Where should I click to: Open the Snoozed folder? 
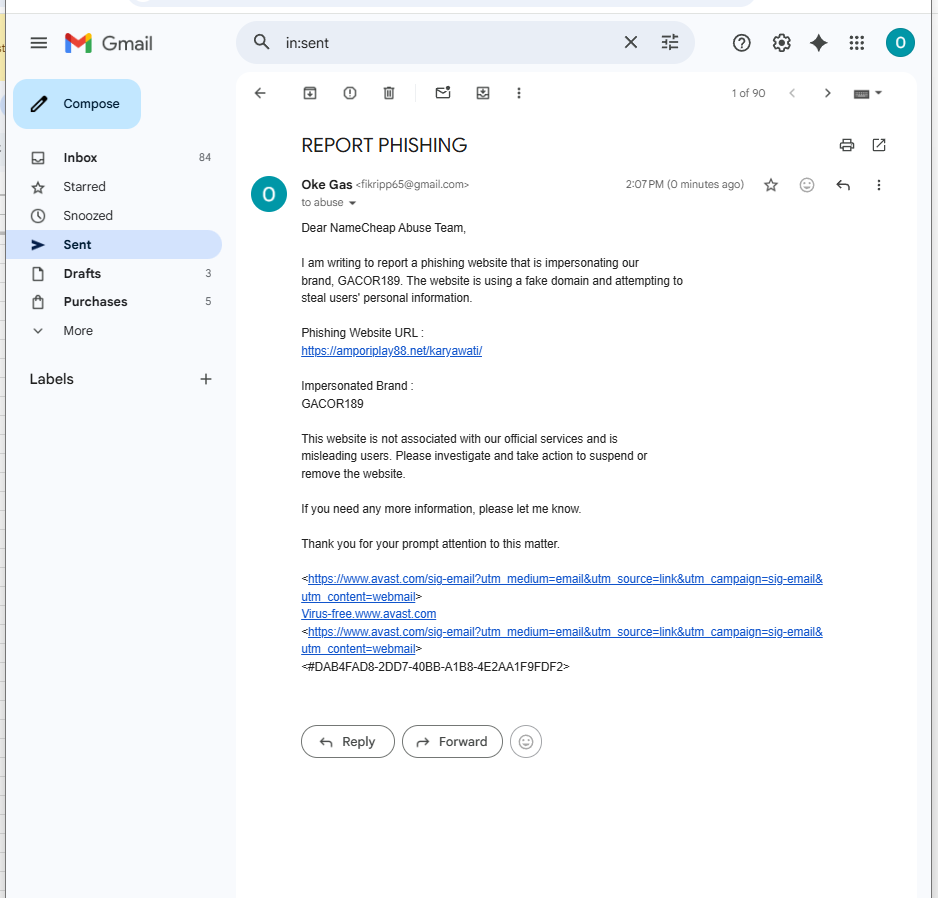pyautogui.click(x=114, y=215)
